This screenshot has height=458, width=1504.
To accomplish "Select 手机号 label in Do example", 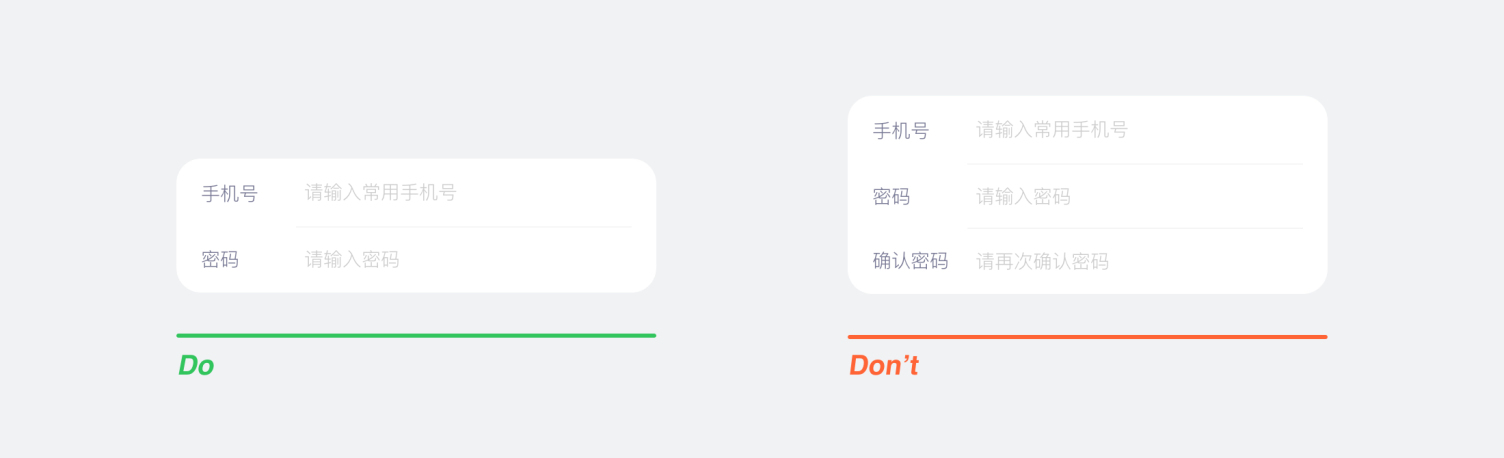I will 229,194.
